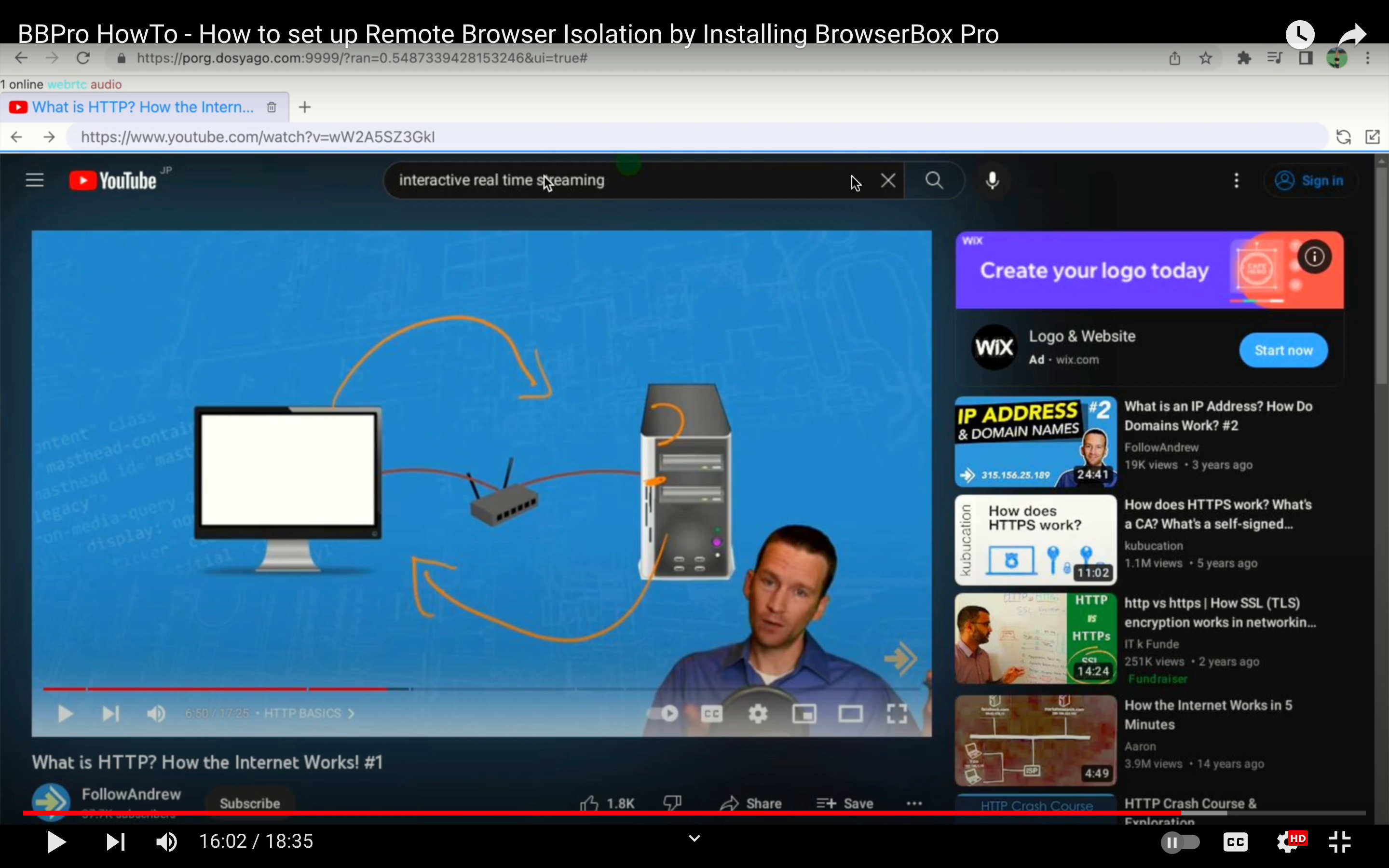Skip to next video in outer player
Image resolution: width=1389 pixels, height=868 pixels.
(115, 842)
